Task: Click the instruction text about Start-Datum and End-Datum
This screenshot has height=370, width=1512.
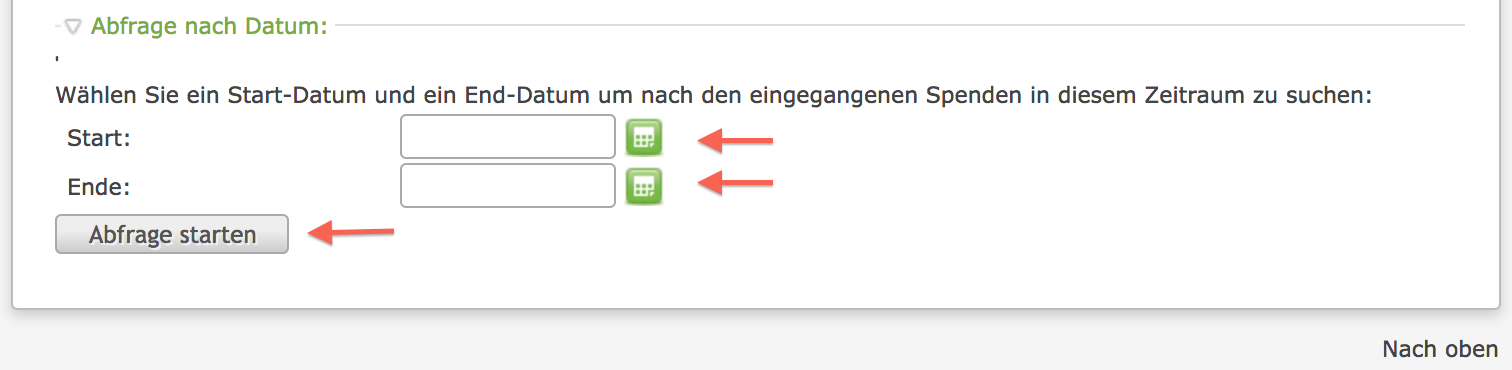Action: pyautogui.click(x=714, y=97)
